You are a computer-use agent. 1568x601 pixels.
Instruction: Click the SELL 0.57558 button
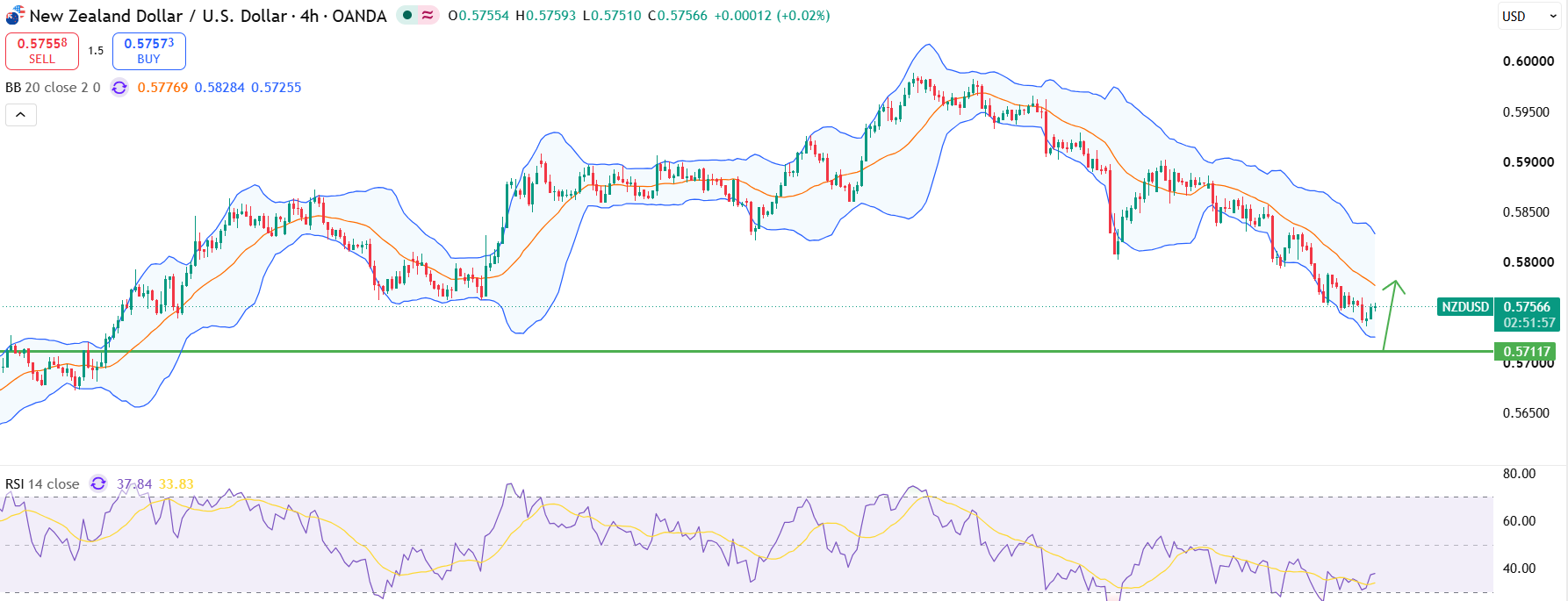42,51
